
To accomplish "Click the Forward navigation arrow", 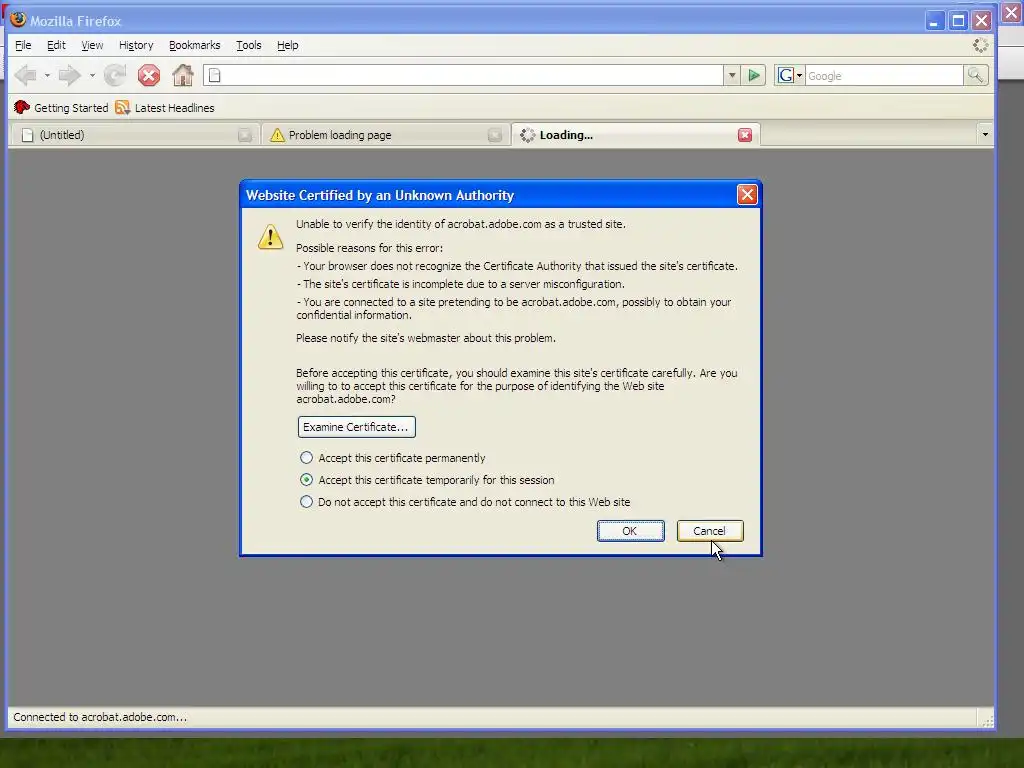I will click(x=69, y=76).
